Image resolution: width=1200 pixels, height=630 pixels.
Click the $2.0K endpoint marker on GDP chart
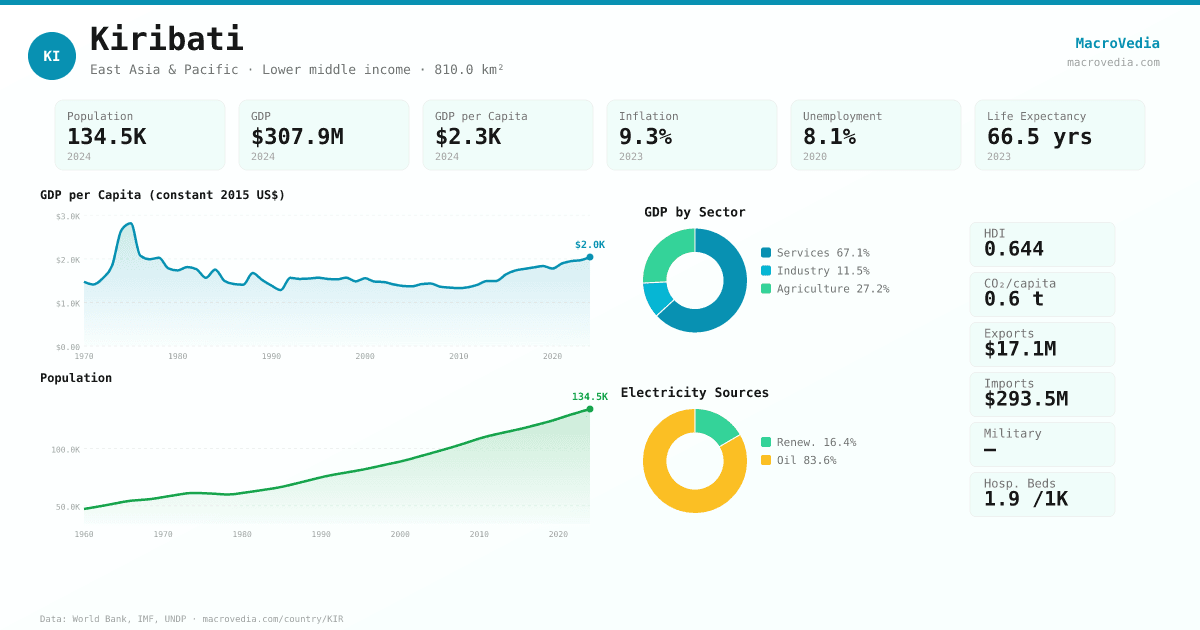coord(590,257)
